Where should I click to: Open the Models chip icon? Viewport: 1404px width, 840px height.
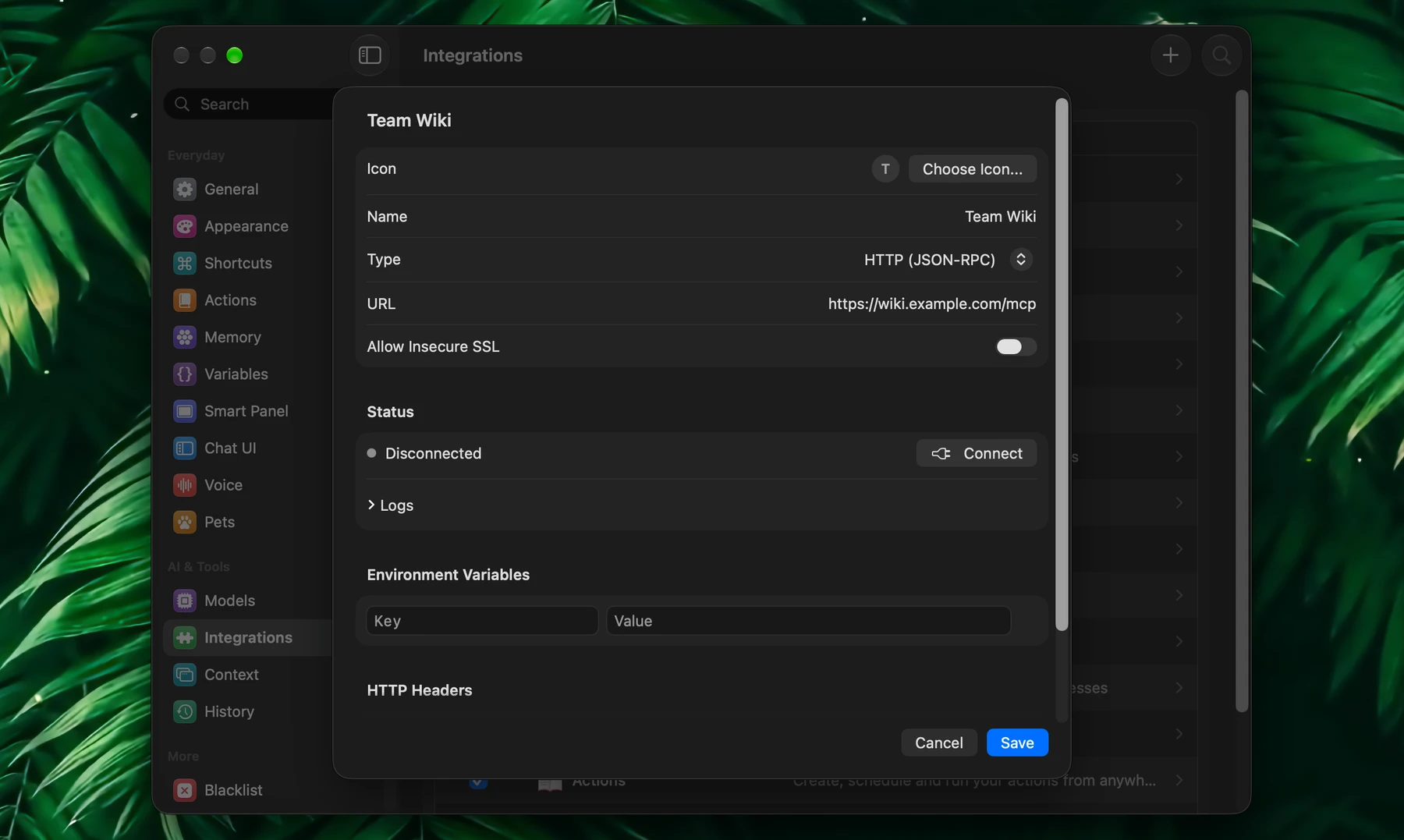185,601
